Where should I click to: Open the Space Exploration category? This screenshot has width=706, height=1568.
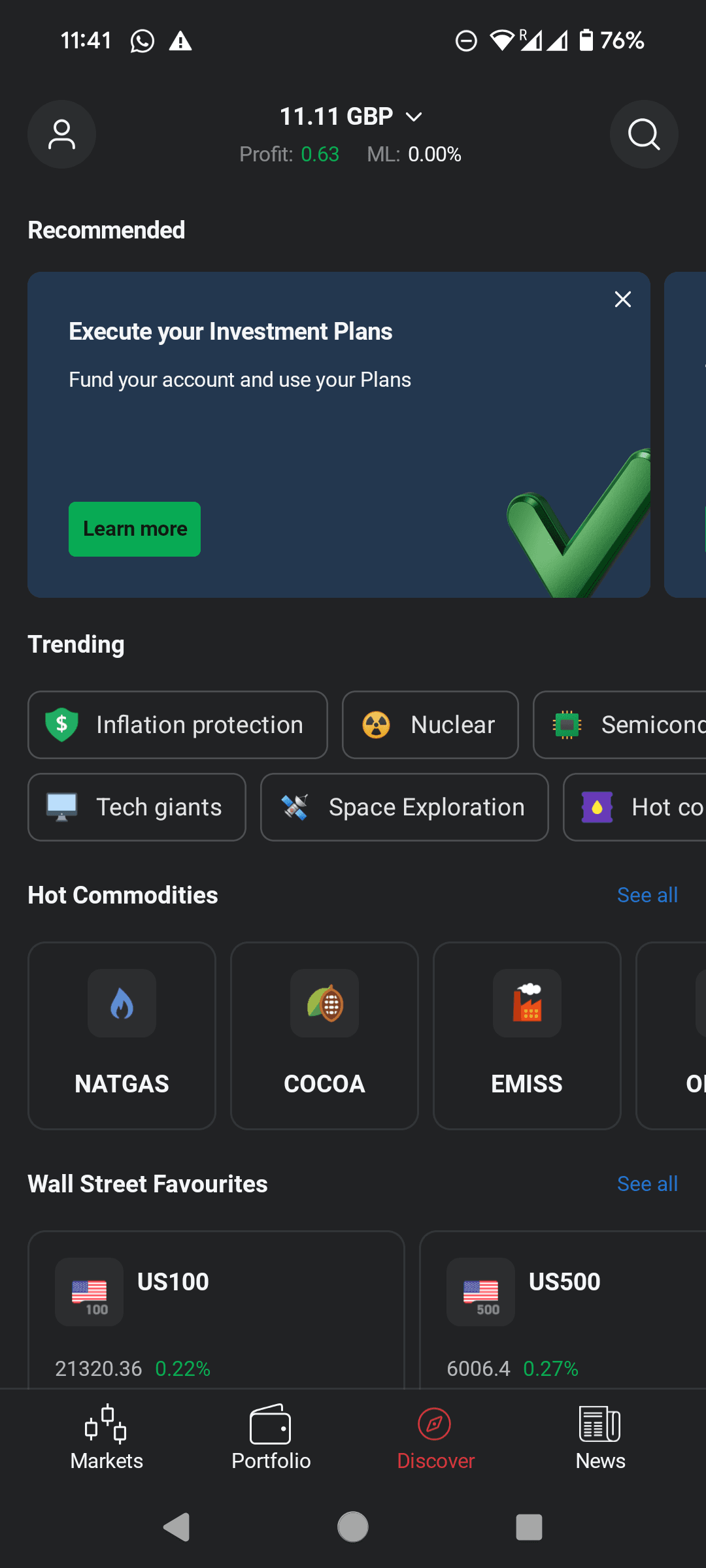point(404,807)
